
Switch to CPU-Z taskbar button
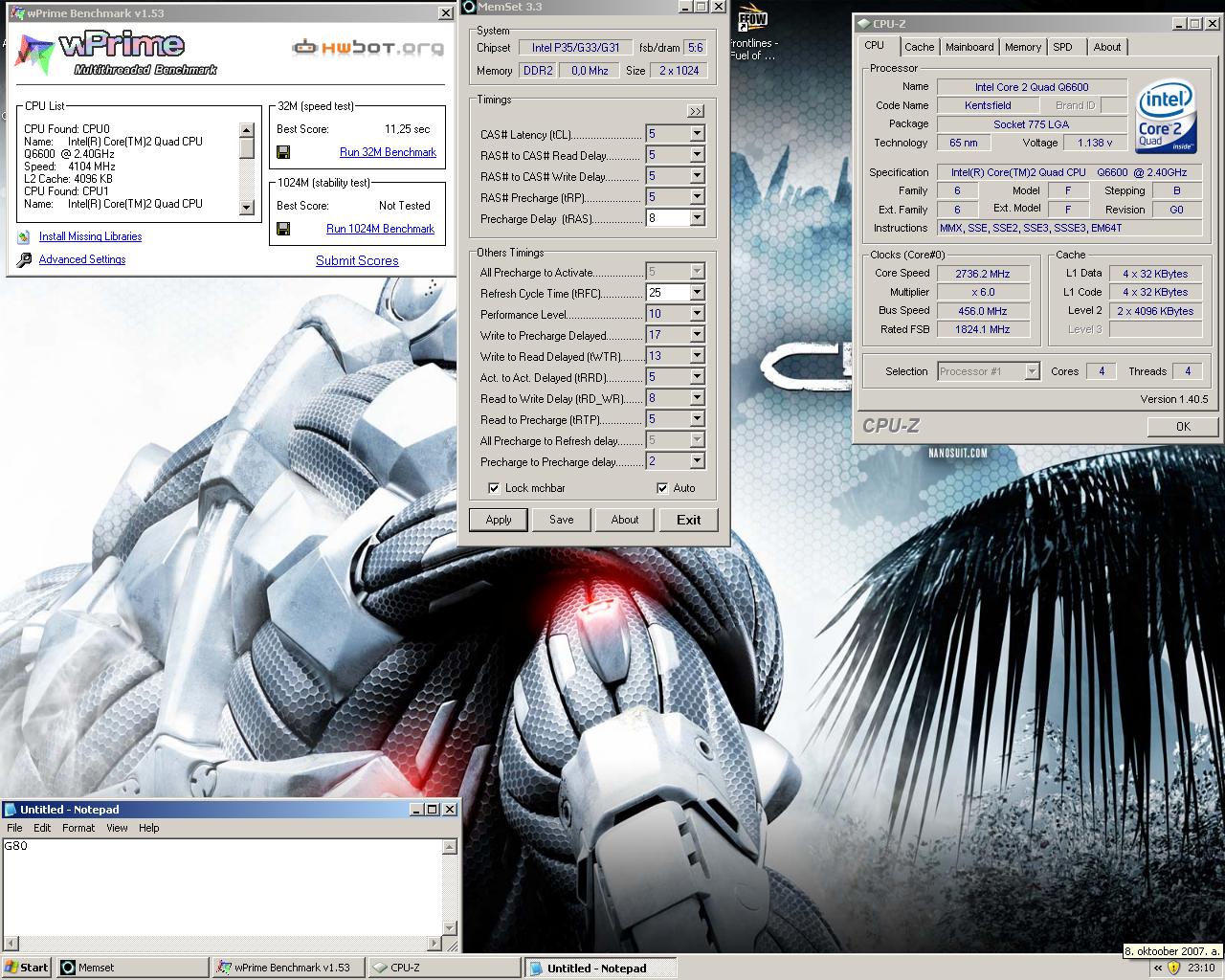(x=445, y=968)
